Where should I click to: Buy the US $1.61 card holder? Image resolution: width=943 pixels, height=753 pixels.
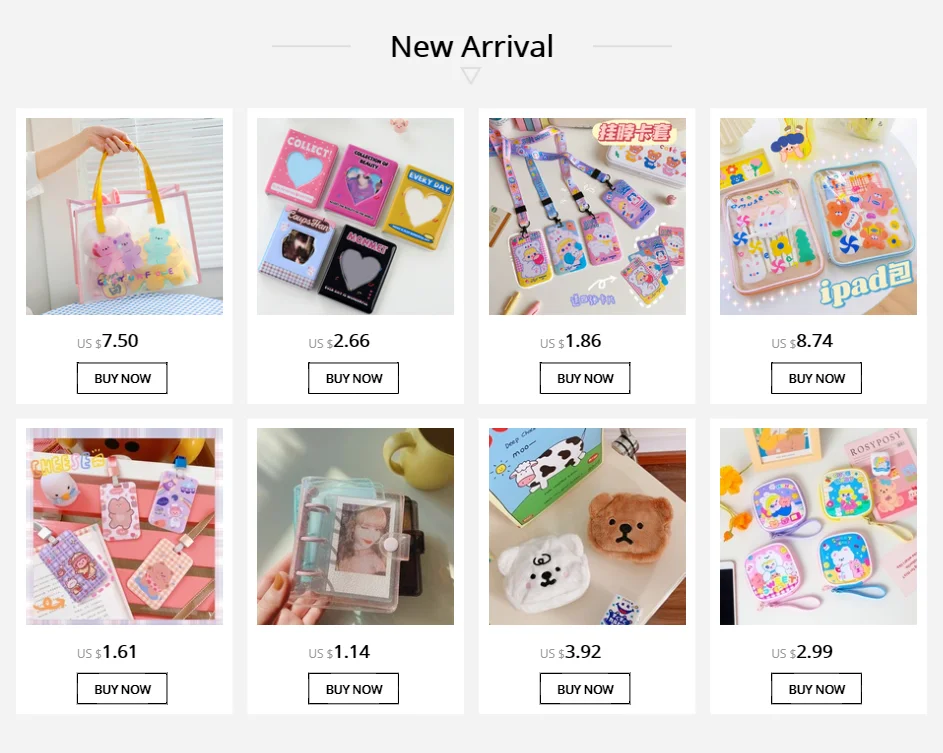pos(122,689)
